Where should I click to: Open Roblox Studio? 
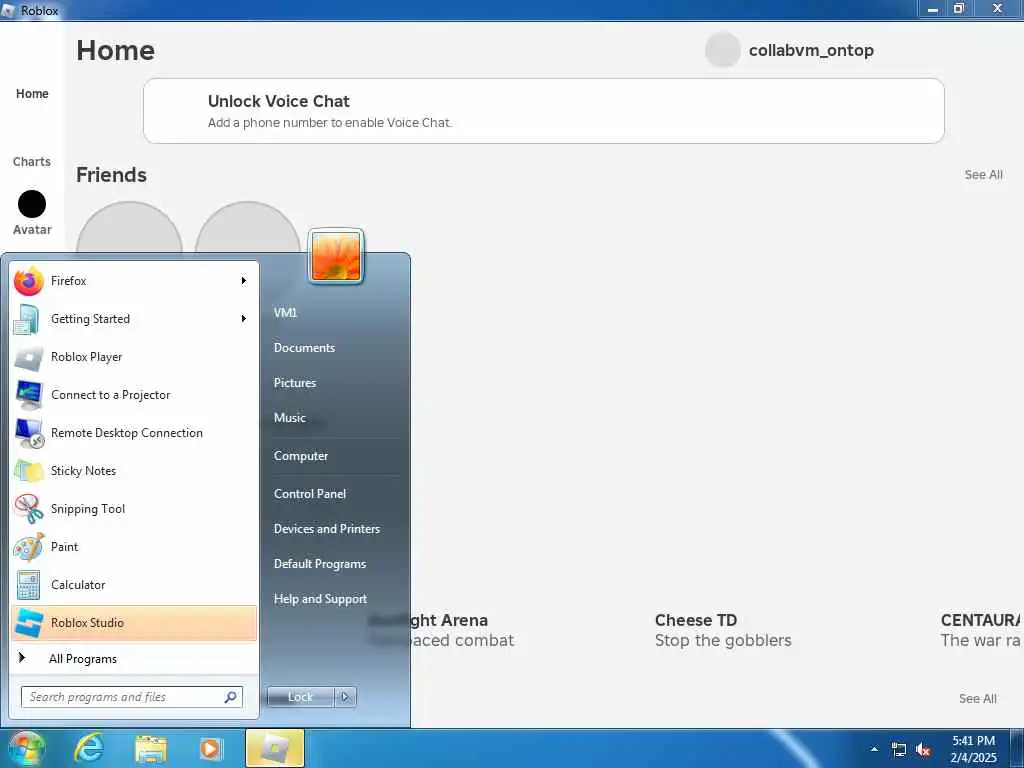[134, 622]
